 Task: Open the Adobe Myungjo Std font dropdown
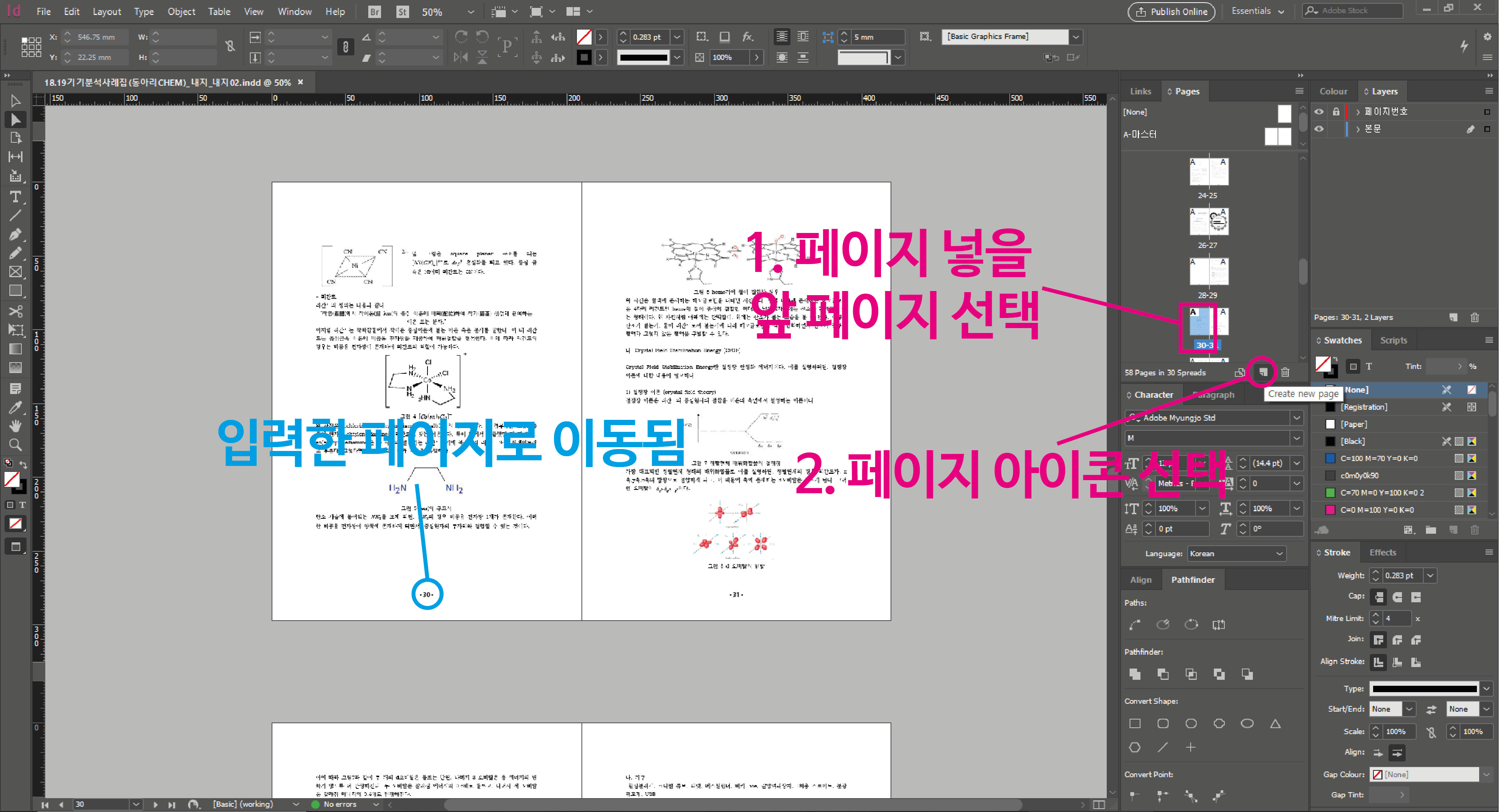1296,418
